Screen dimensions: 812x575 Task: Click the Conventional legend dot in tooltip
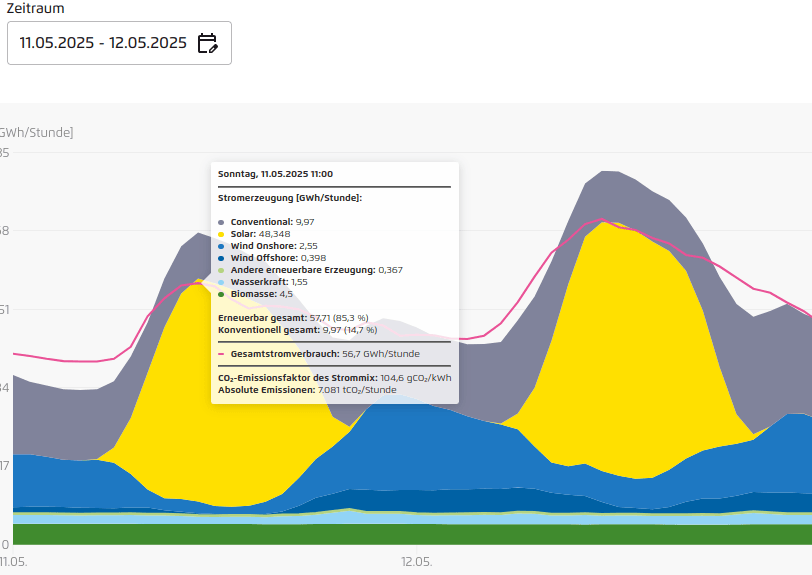[x=221, y=222]
